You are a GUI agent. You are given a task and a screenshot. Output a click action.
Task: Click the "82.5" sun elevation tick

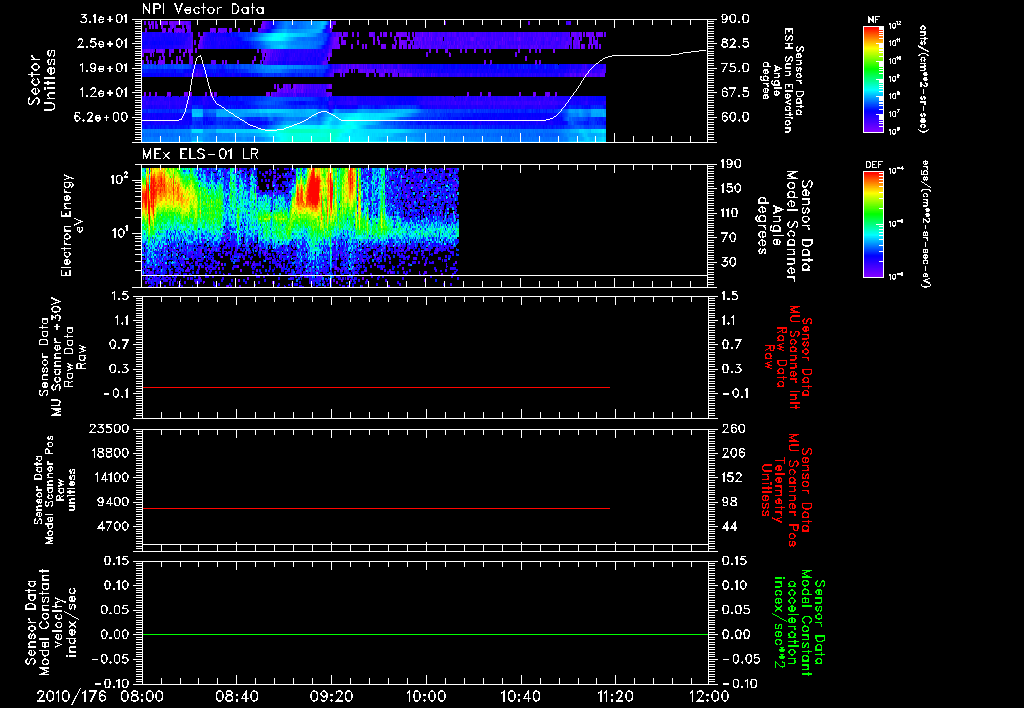735,43
